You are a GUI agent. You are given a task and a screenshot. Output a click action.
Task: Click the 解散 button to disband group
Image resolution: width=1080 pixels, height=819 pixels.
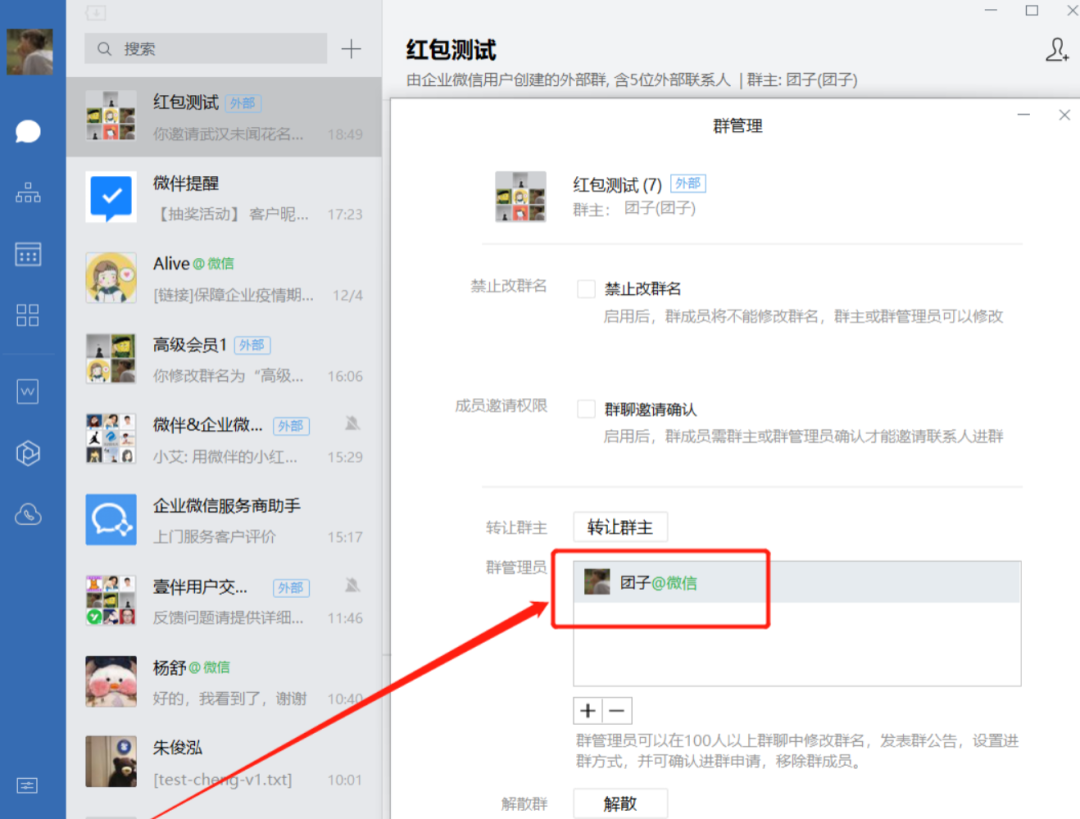click(x=620, y=803)
